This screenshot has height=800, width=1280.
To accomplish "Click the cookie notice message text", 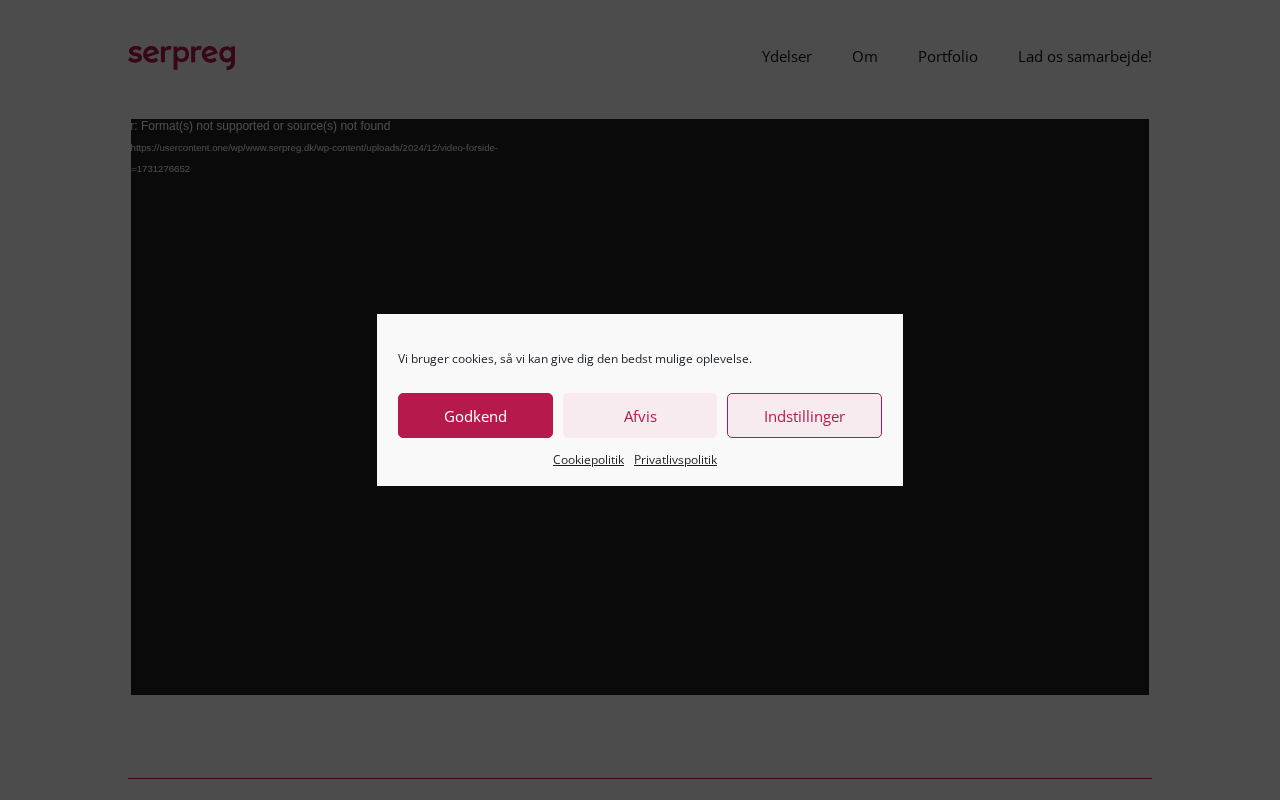I will pyautogui.click(x=575, y=359).
